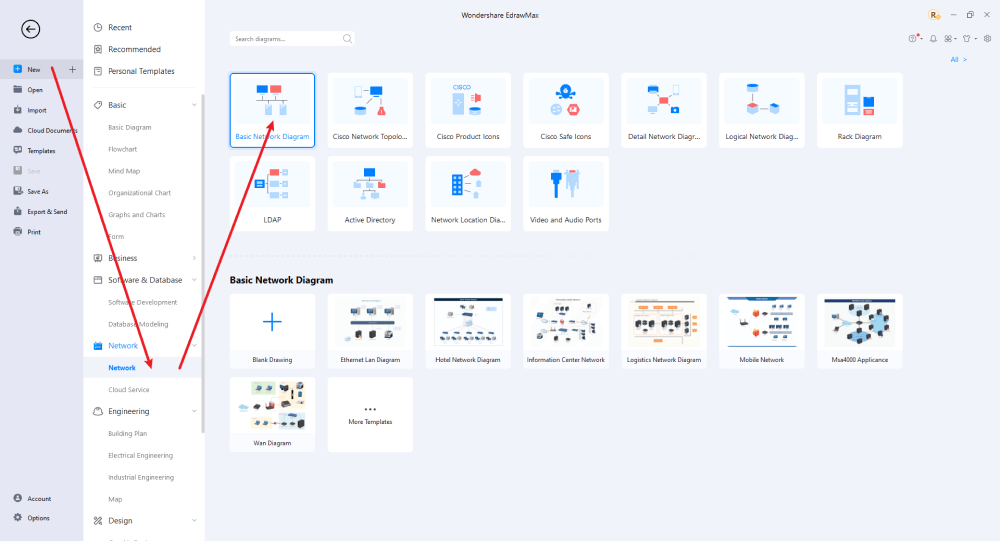This screenshot has width=1000, height=542.
Task: Open Mobile Network template
Action: (x=761, y=331)
